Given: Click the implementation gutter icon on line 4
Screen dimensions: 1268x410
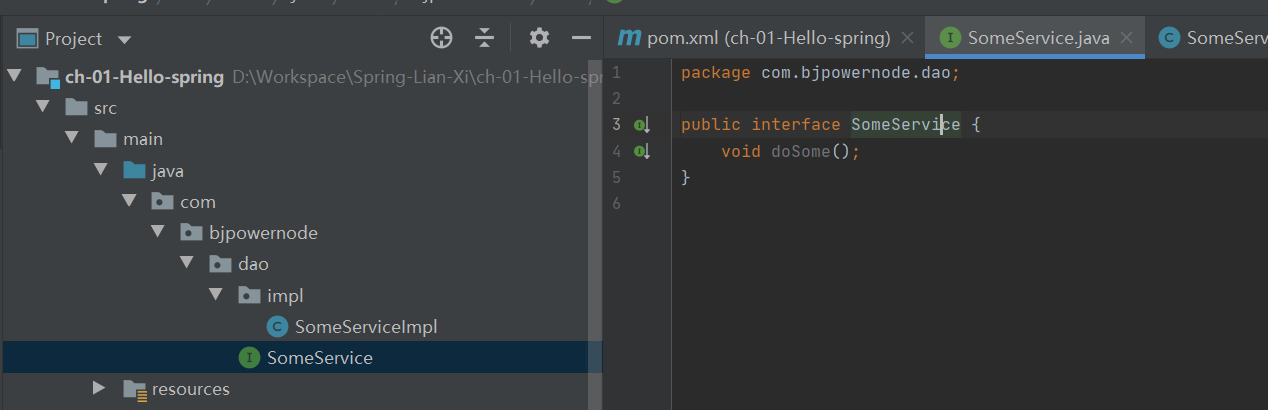Looking at the screenshot, I should [642, 152].
